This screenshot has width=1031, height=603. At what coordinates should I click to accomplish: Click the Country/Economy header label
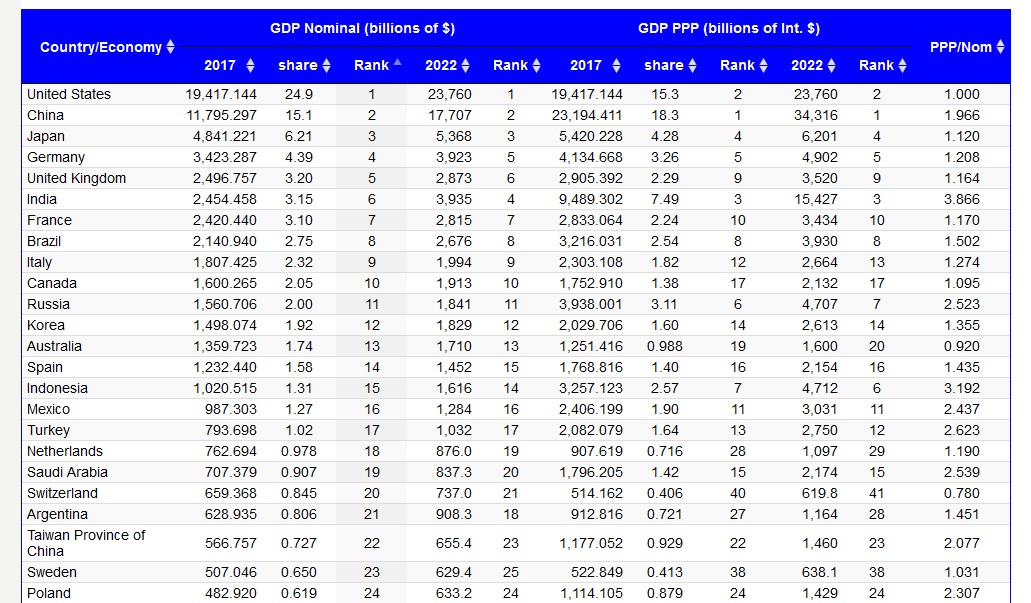(x=101, y=47)
